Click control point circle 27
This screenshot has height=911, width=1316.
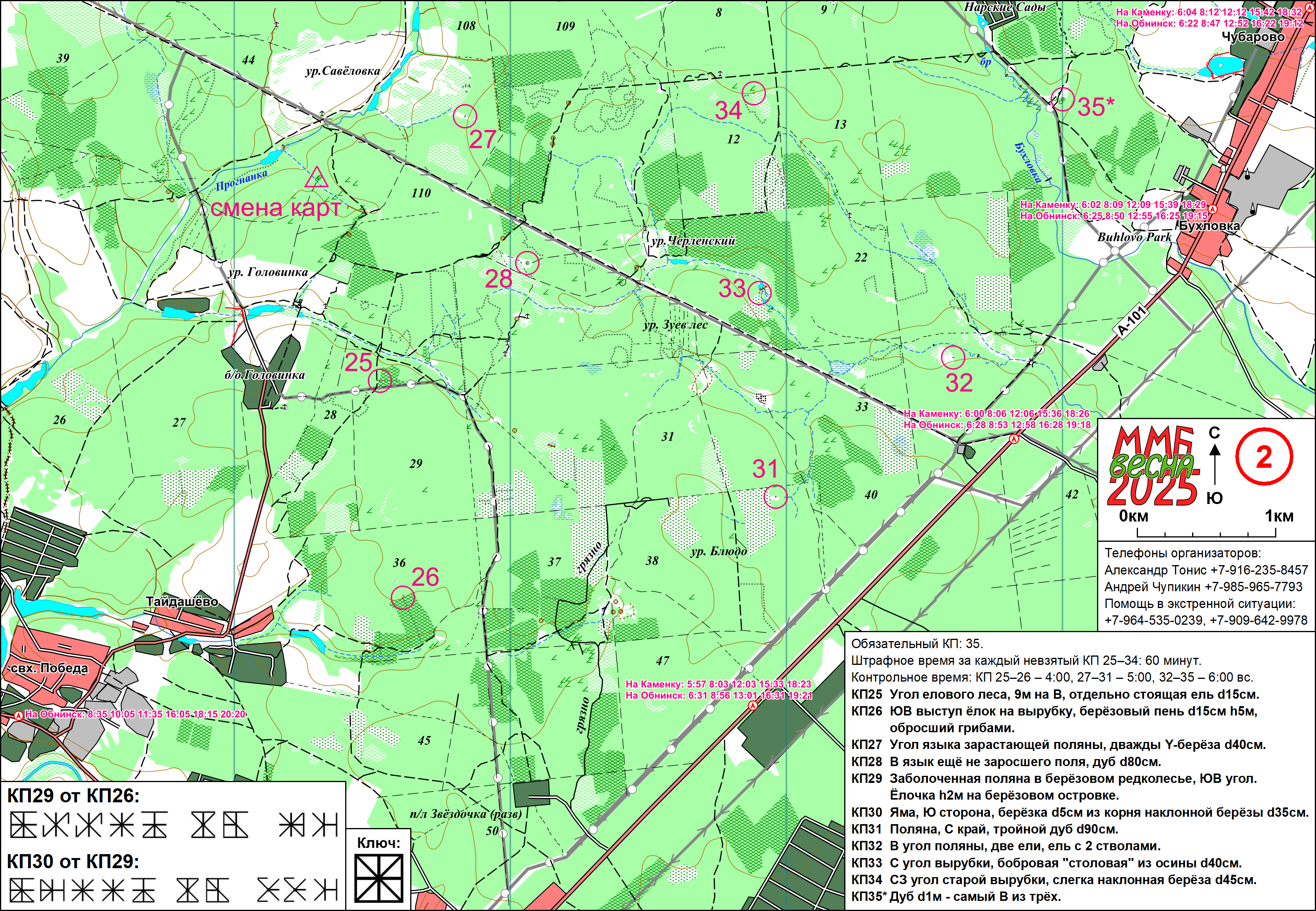click(x=465, y=116)
